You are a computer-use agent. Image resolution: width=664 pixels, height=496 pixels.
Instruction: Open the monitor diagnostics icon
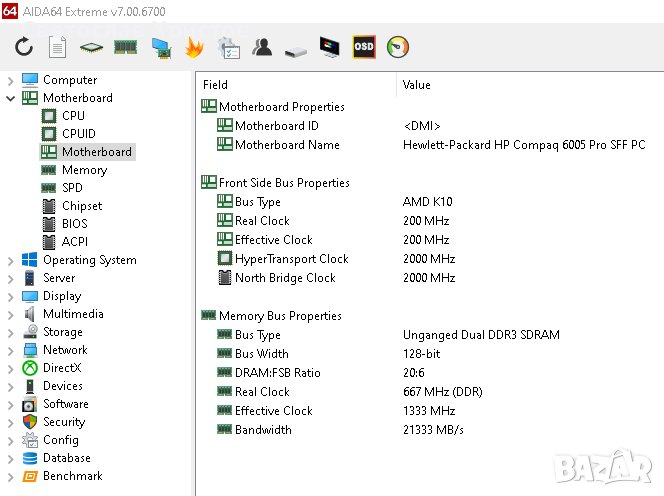[329, 47]
